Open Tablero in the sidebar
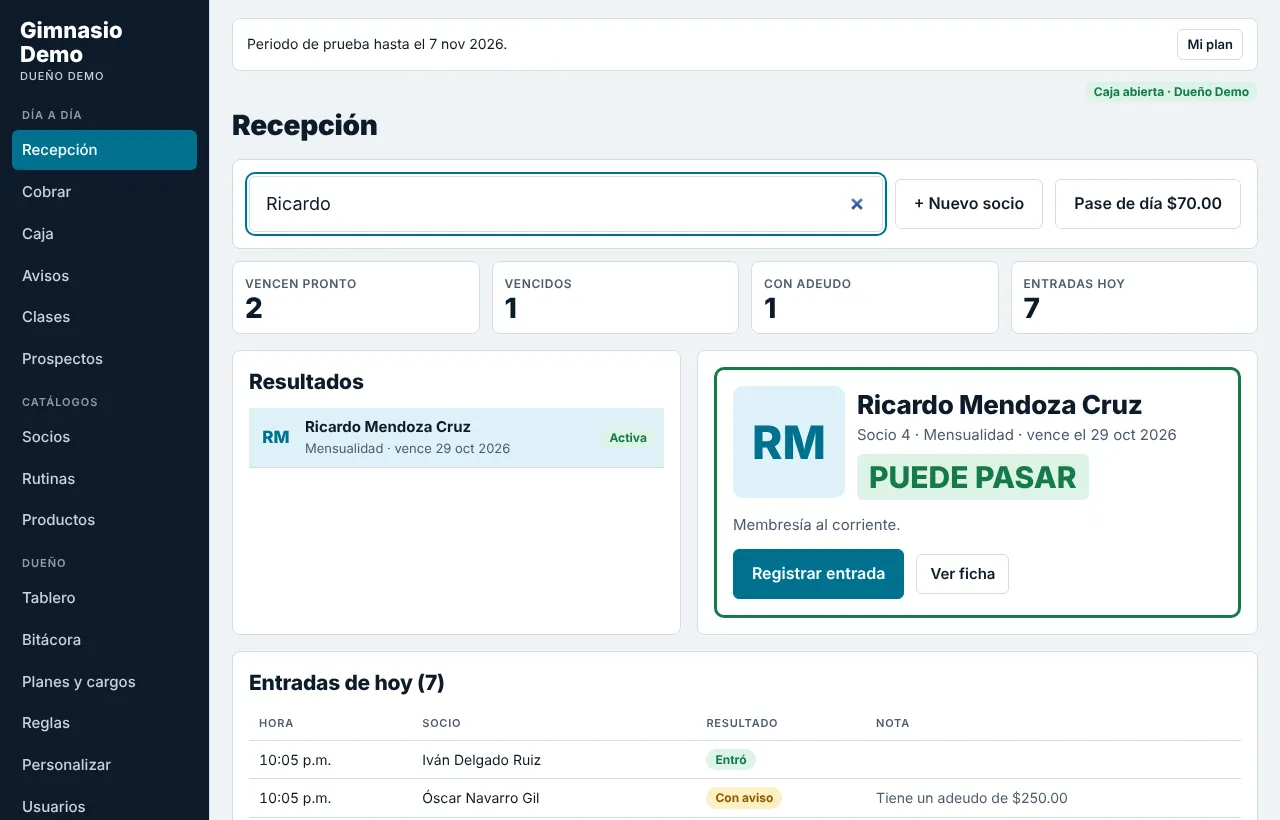The height and width of the screenshot is (820, 1280). pos(104,598)
